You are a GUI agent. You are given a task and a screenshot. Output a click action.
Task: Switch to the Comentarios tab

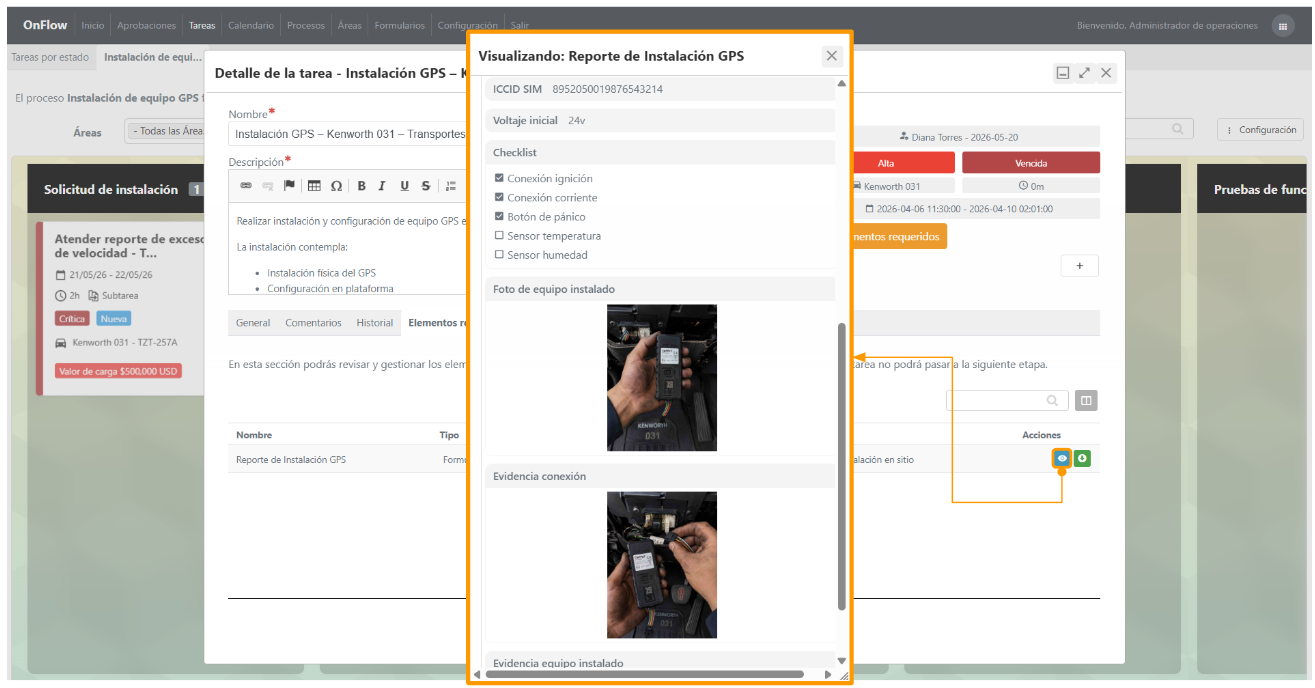[313, 323]
